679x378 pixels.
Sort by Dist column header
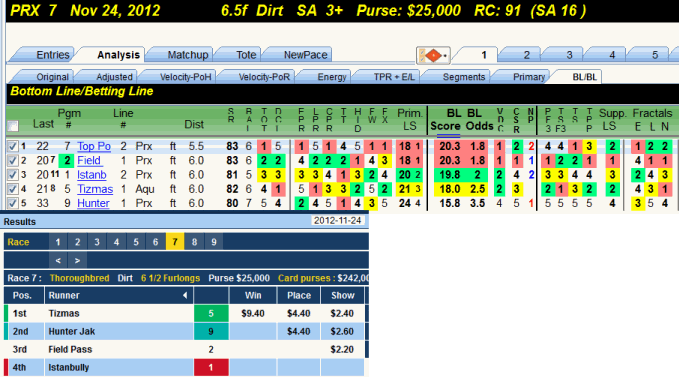(x=194, y=125)
